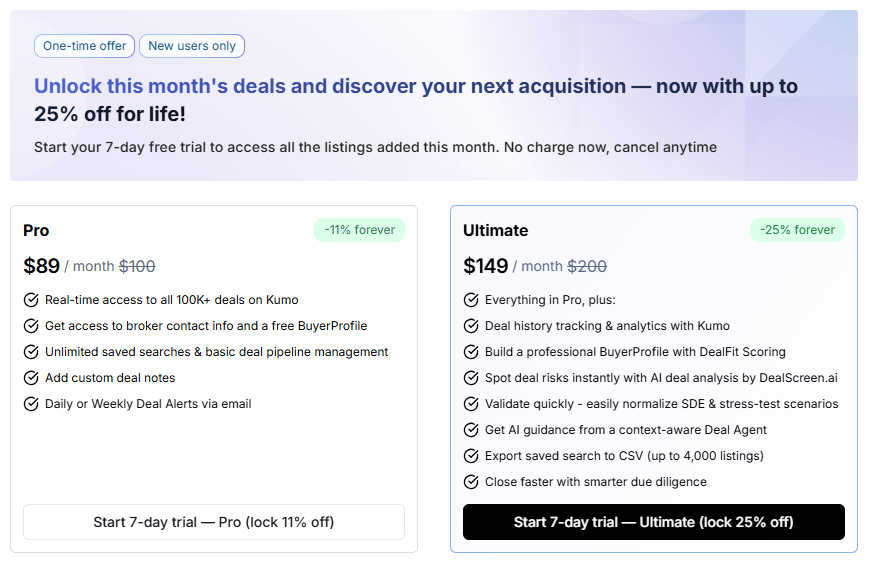Click the -25% forever discount badge

797,230
